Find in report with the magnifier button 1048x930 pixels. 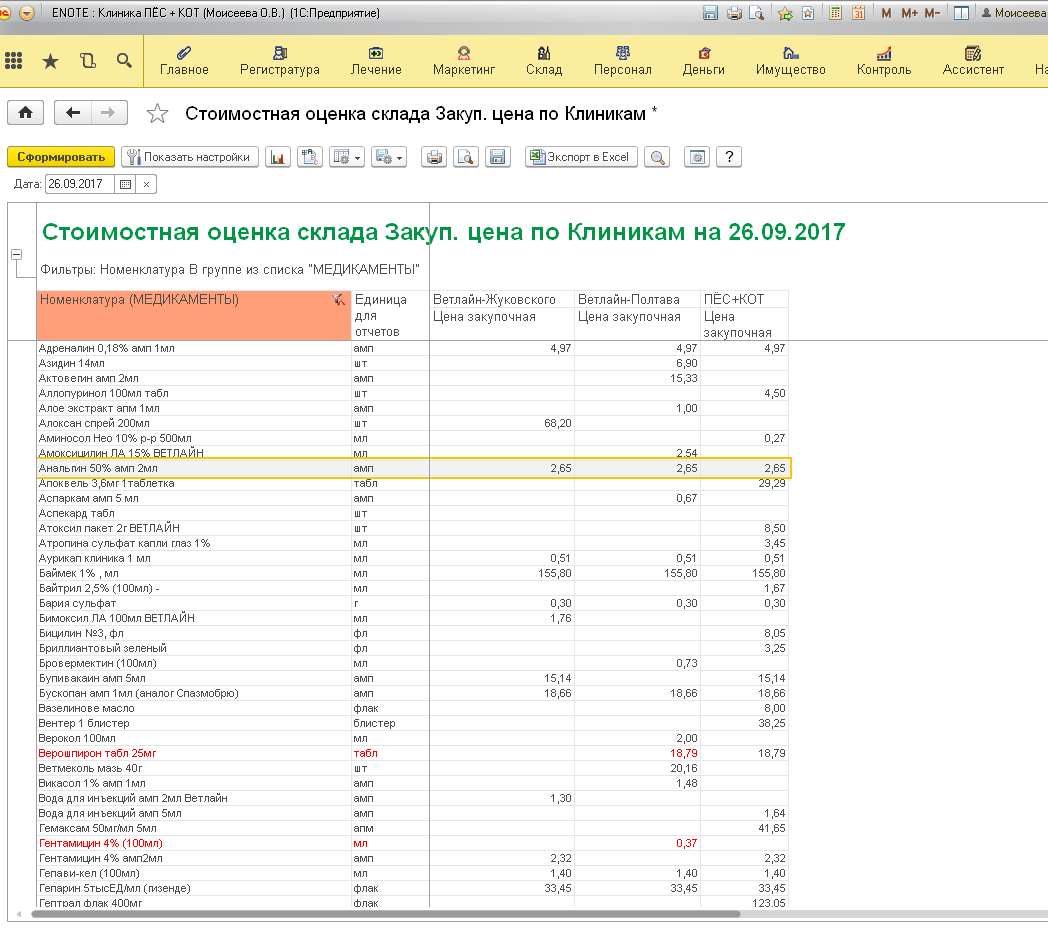click(657, 157)
